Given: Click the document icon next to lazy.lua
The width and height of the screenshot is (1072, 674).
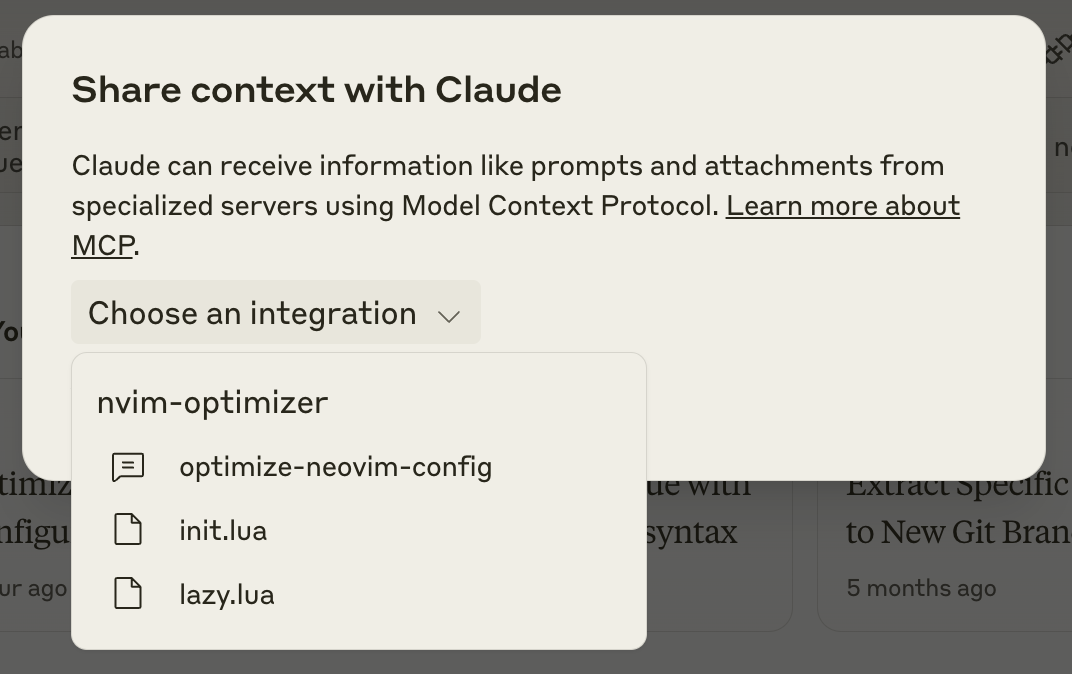Looking at the screenshot, I should [128, 593].
